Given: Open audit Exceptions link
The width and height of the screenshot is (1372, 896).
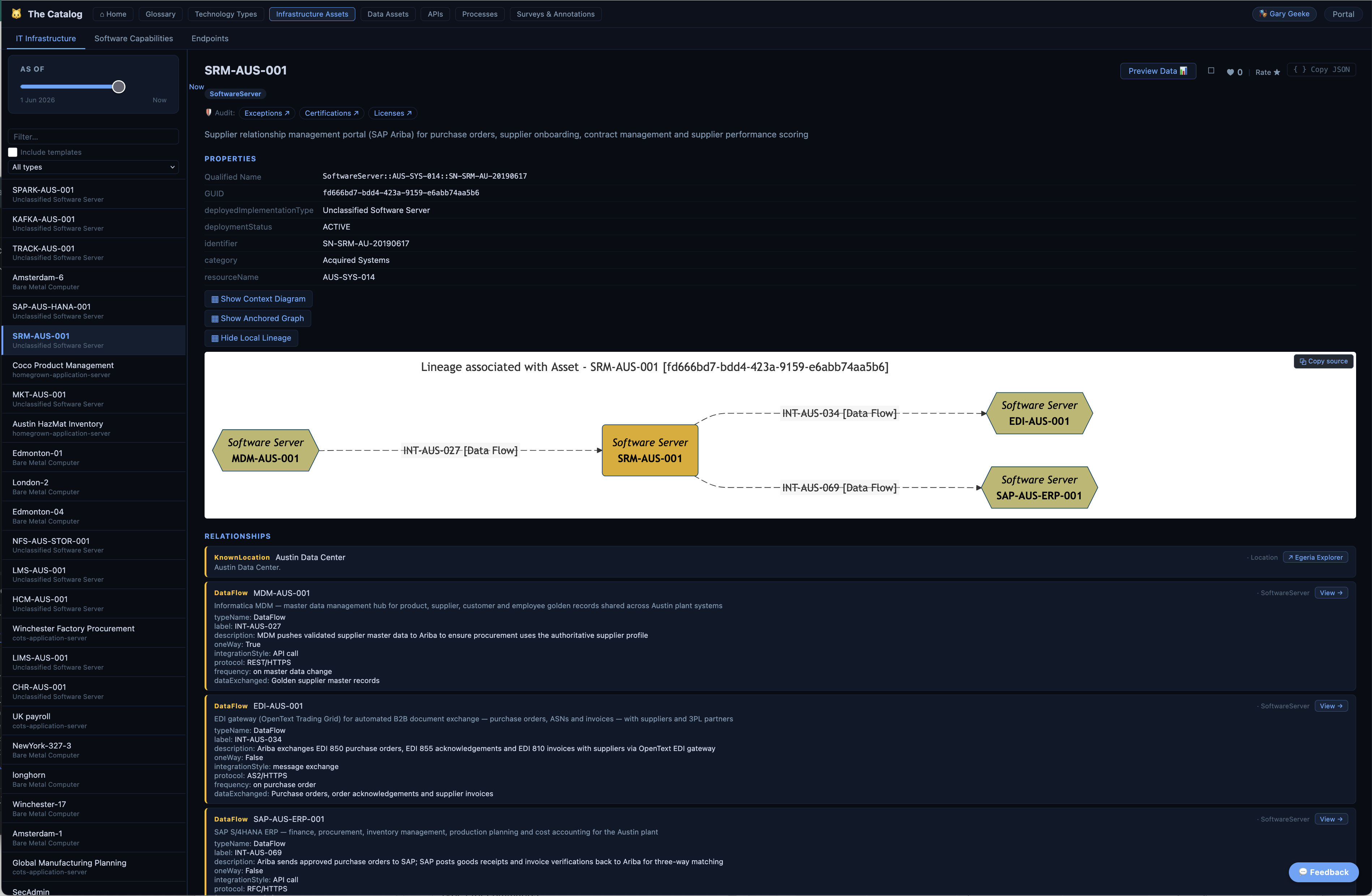Looking at the screenshot, I should [x=267, y=113].
